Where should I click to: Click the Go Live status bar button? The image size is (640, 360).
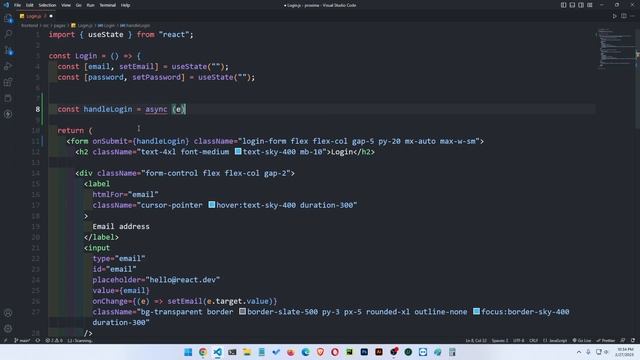pos(582,340)
